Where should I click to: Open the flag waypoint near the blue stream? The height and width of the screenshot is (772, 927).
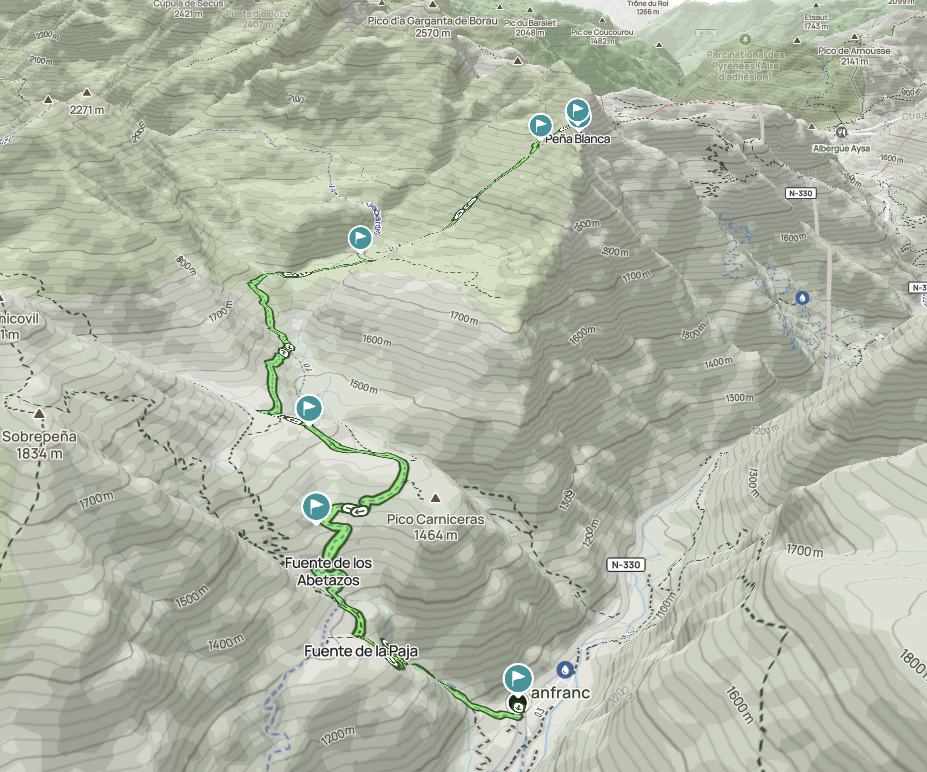click(x=359, y=238)
